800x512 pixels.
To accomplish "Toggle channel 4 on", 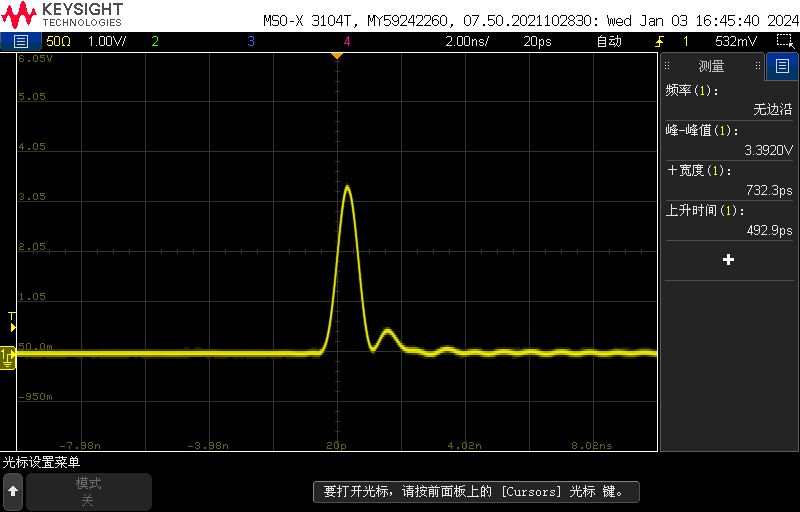I will (347, 41).
